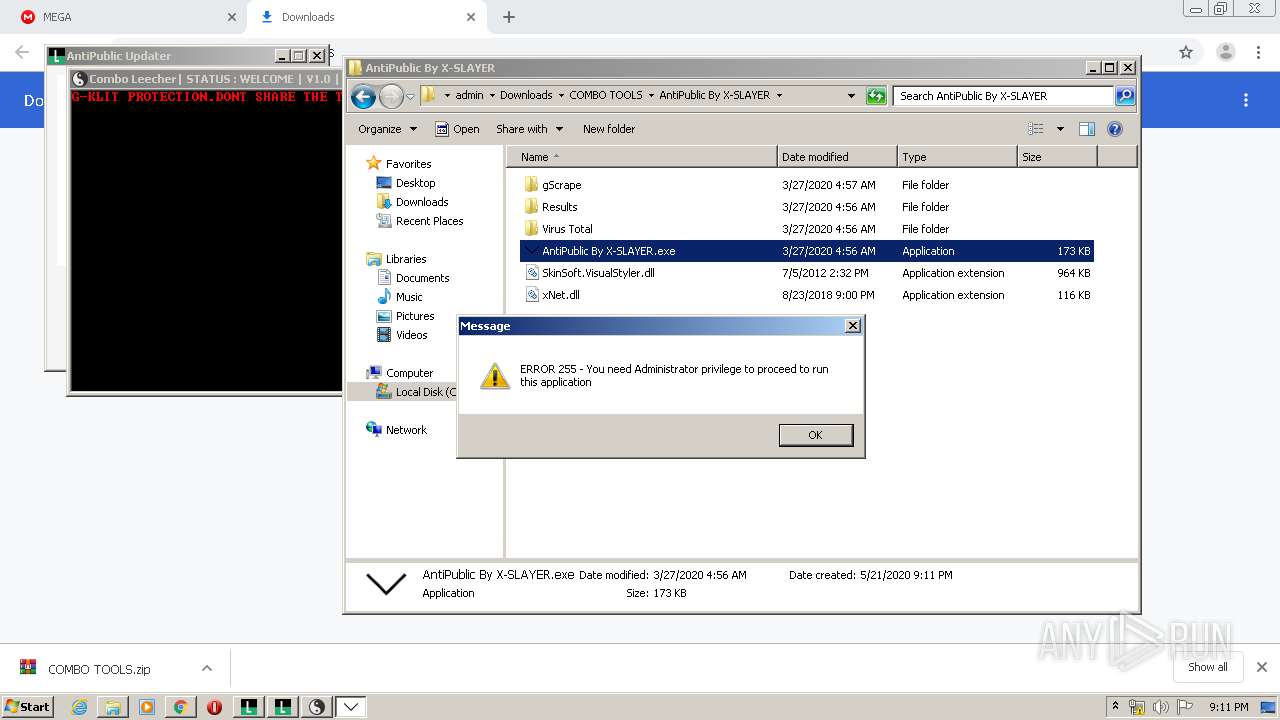
Task: Launch Internet Explorer from the taskbar
Action: pyautogui.click(x=79, y=707)
